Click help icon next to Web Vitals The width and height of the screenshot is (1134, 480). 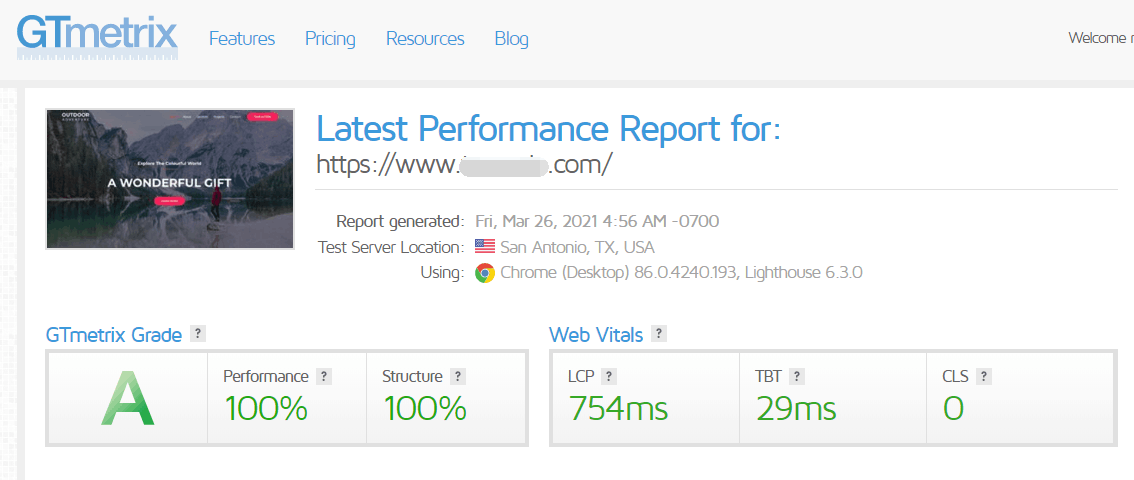point(659,334)
